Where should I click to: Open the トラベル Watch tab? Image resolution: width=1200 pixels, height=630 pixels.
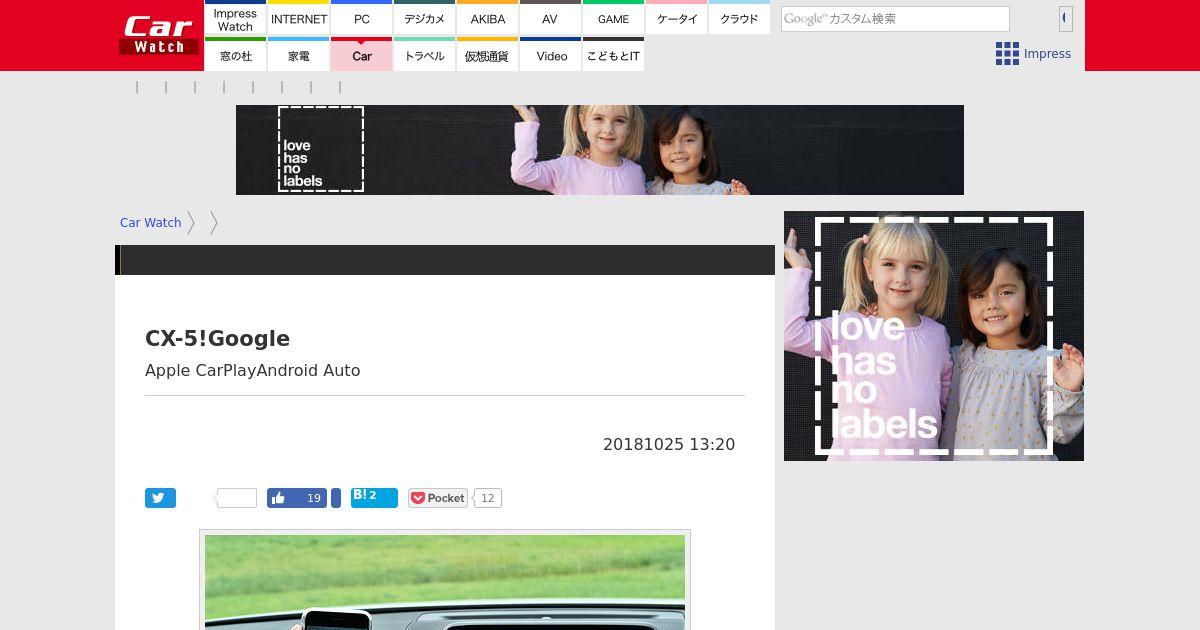424,55
